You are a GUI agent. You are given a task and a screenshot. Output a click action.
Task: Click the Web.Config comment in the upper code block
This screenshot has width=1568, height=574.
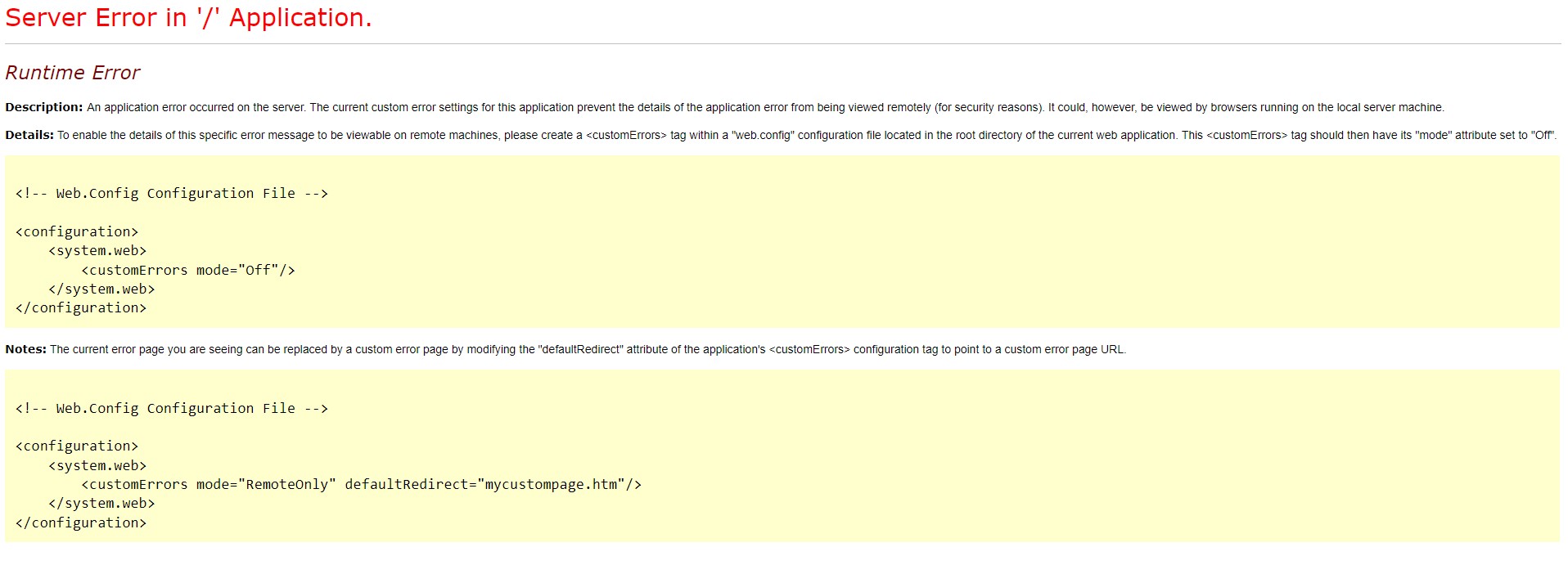point(171,193)
